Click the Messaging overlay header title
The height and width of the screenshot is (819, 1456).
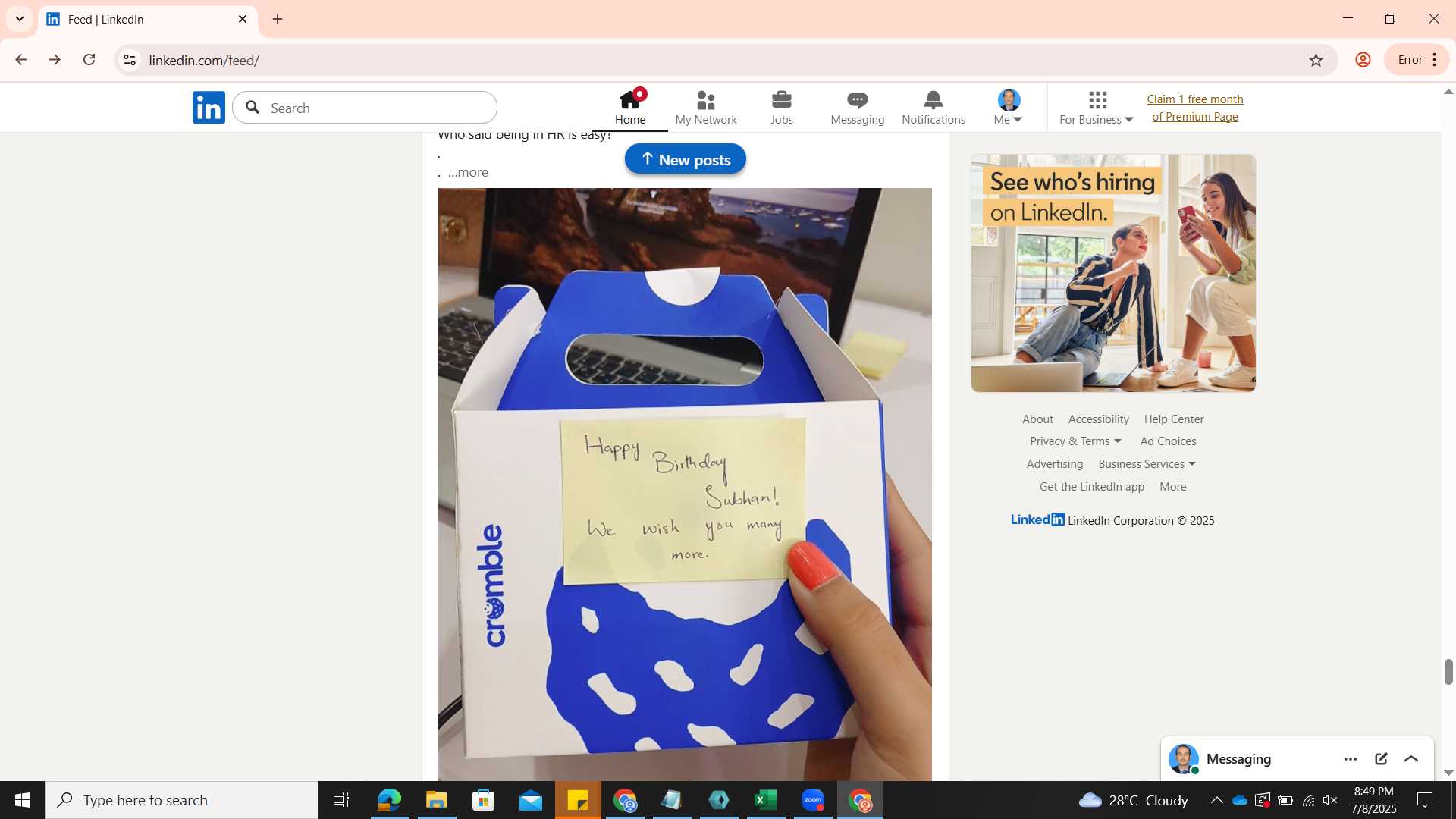(1238, 759)
